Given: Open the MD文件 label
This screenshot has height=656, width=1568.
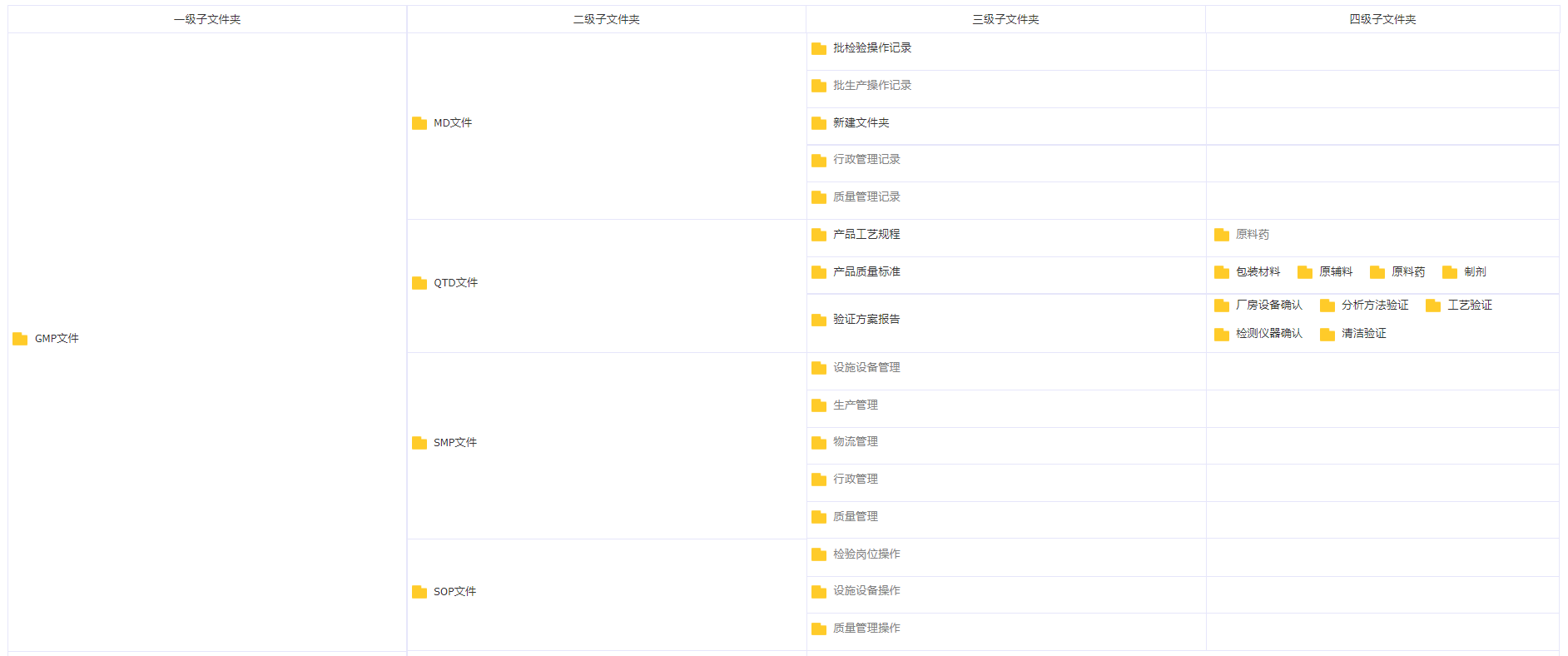Looking at the screenshot, I should coord(453,122).
